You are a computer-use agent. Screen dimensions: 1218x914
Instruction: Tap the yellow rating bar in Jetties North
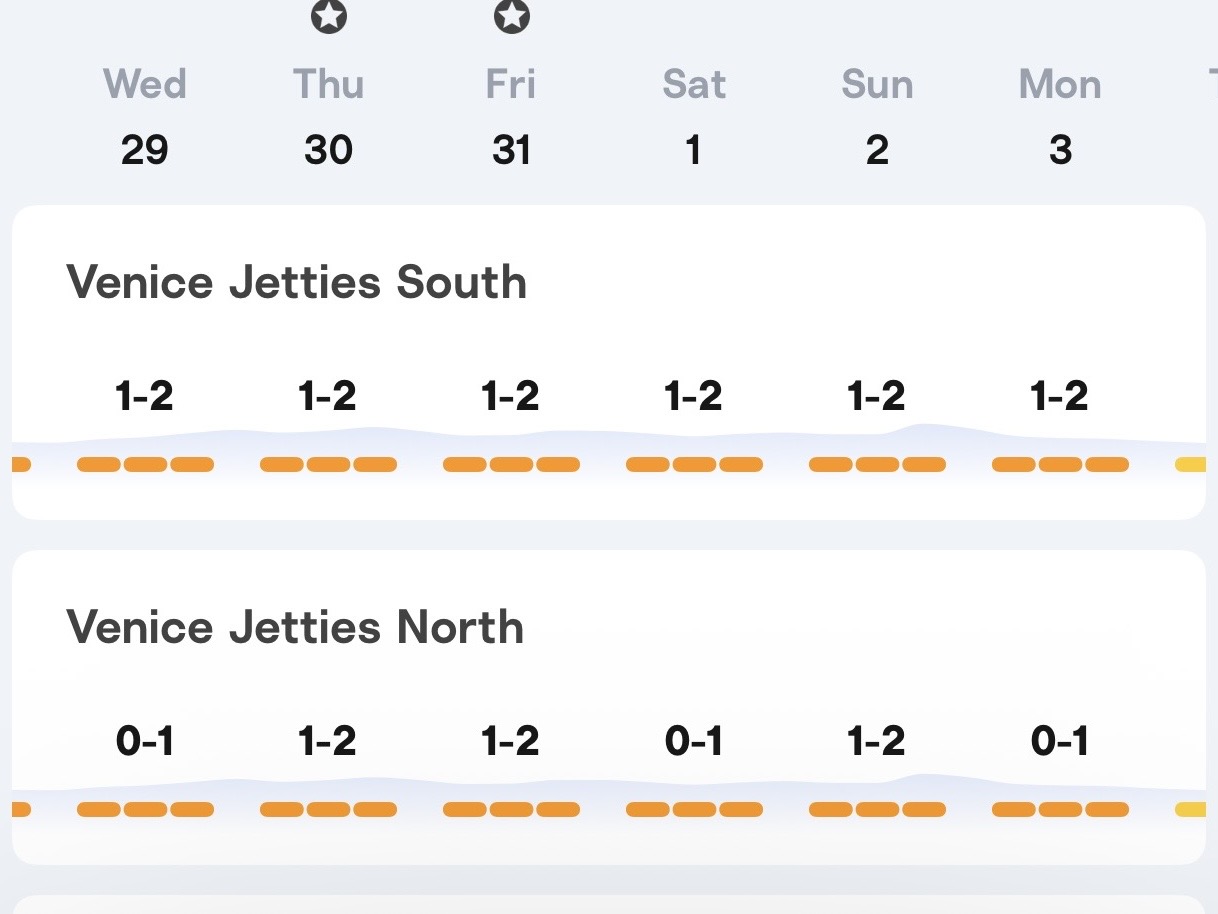tap(1190, 809)
